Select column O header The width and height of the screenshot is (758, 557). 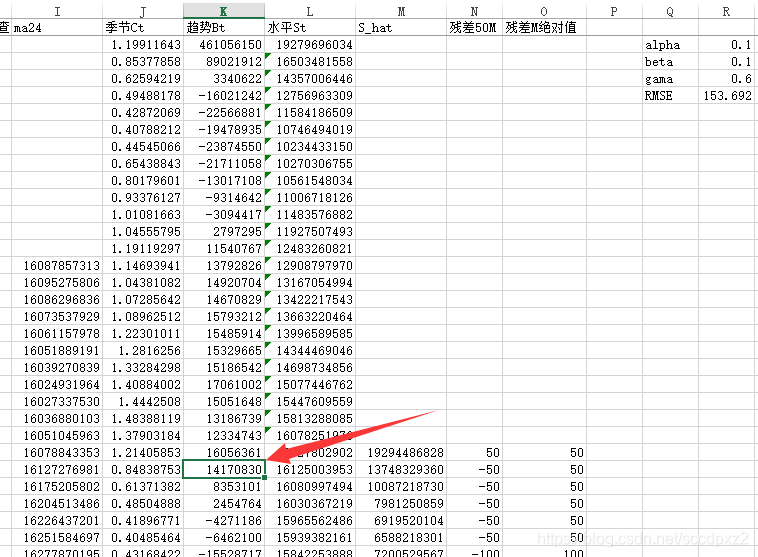(544, 11)
